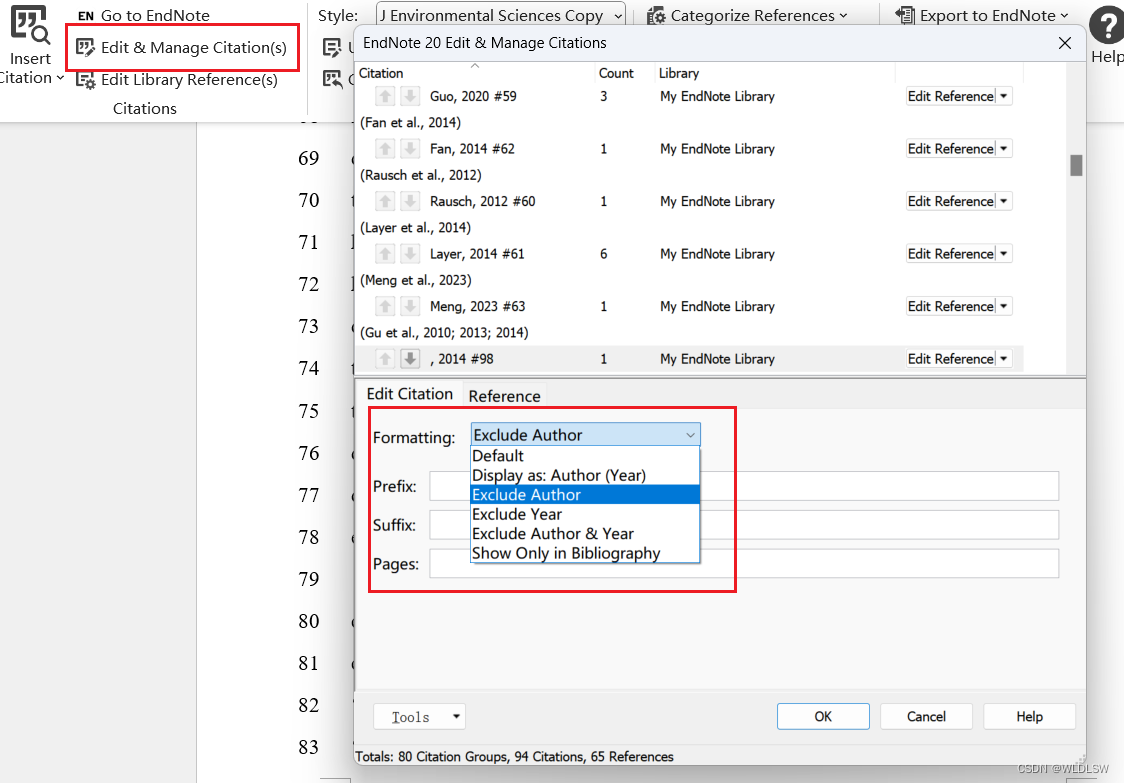
Task: Select the (Meng et al., 2023) group
Action: click(416, 280)
